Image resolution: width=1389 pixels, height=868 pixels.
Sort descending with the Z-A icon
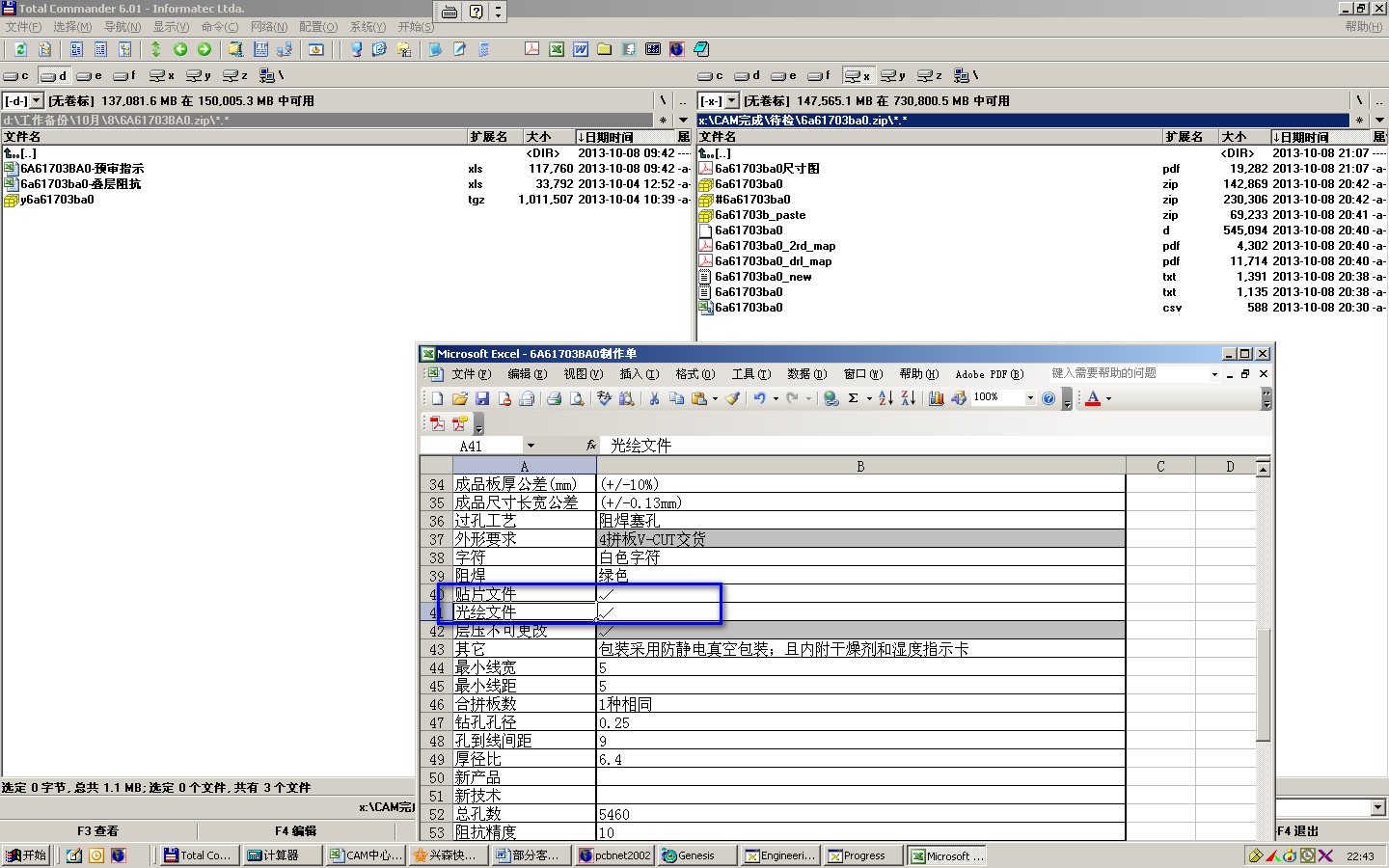pyautogui.click(x=908, y=398)
